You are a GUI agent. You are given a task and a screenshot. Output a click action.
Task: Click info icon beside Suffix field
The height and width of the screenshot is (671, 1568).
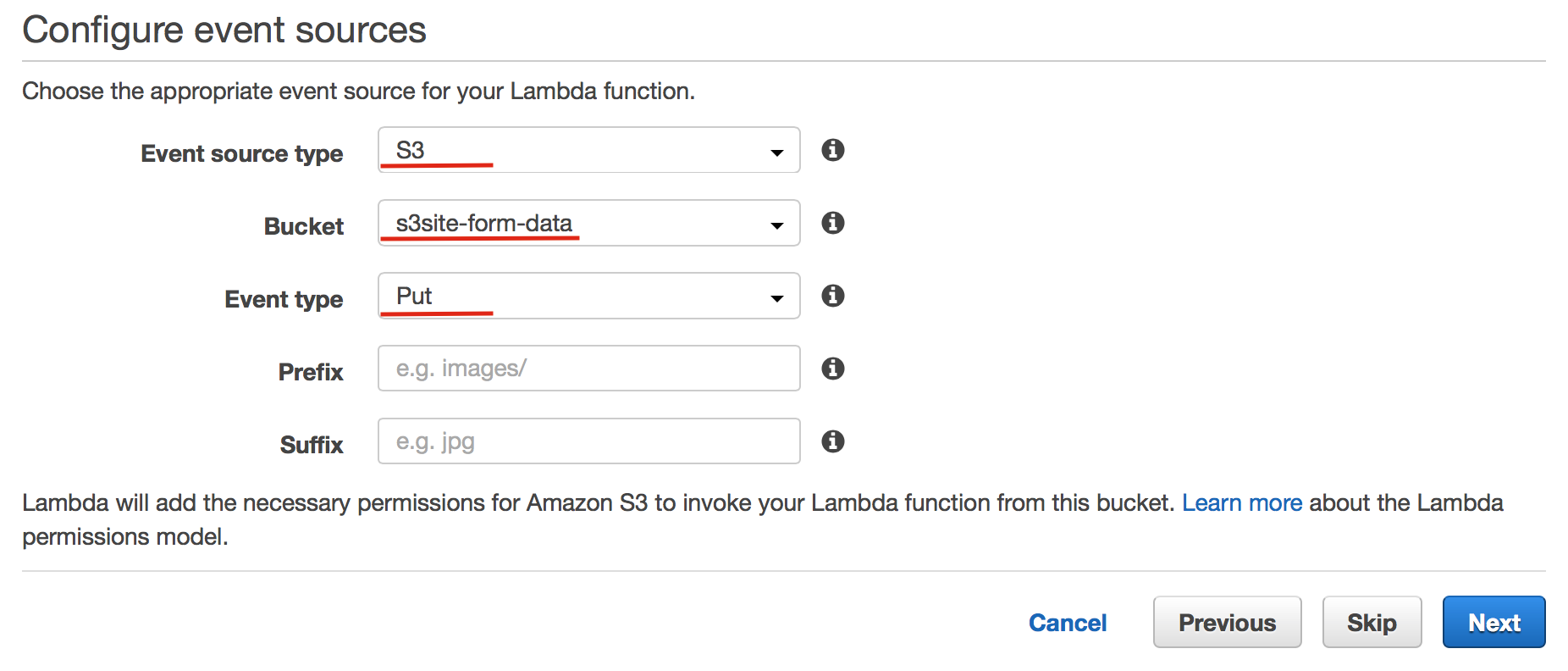[833, 441]
